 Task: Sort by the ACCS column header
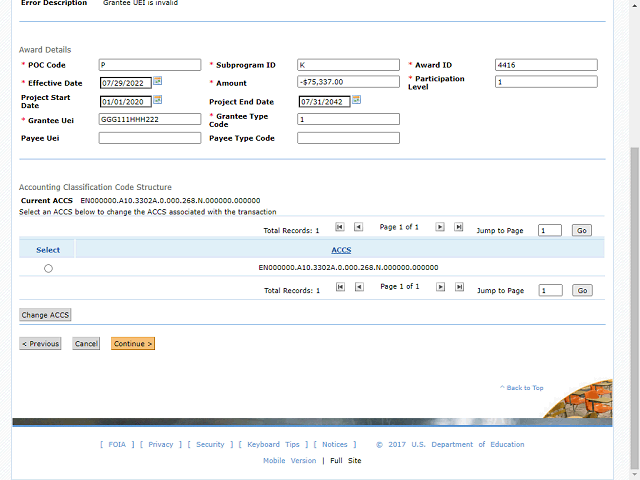pos(341,250)
